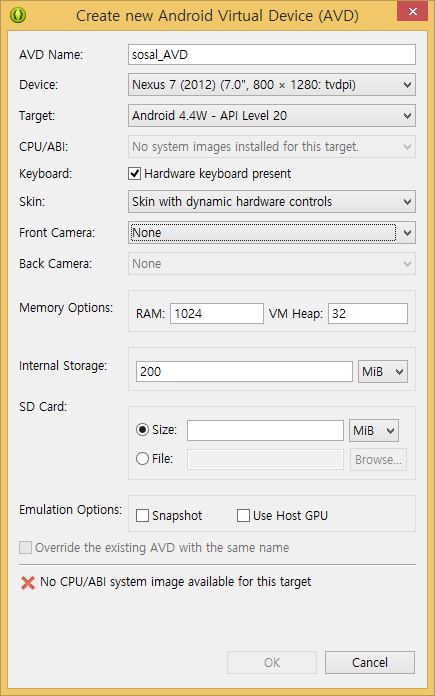The width and height of the screenshot is (435, 696).
Task: Enable the Snapshot checkbox
Action: tap(142, 516)
